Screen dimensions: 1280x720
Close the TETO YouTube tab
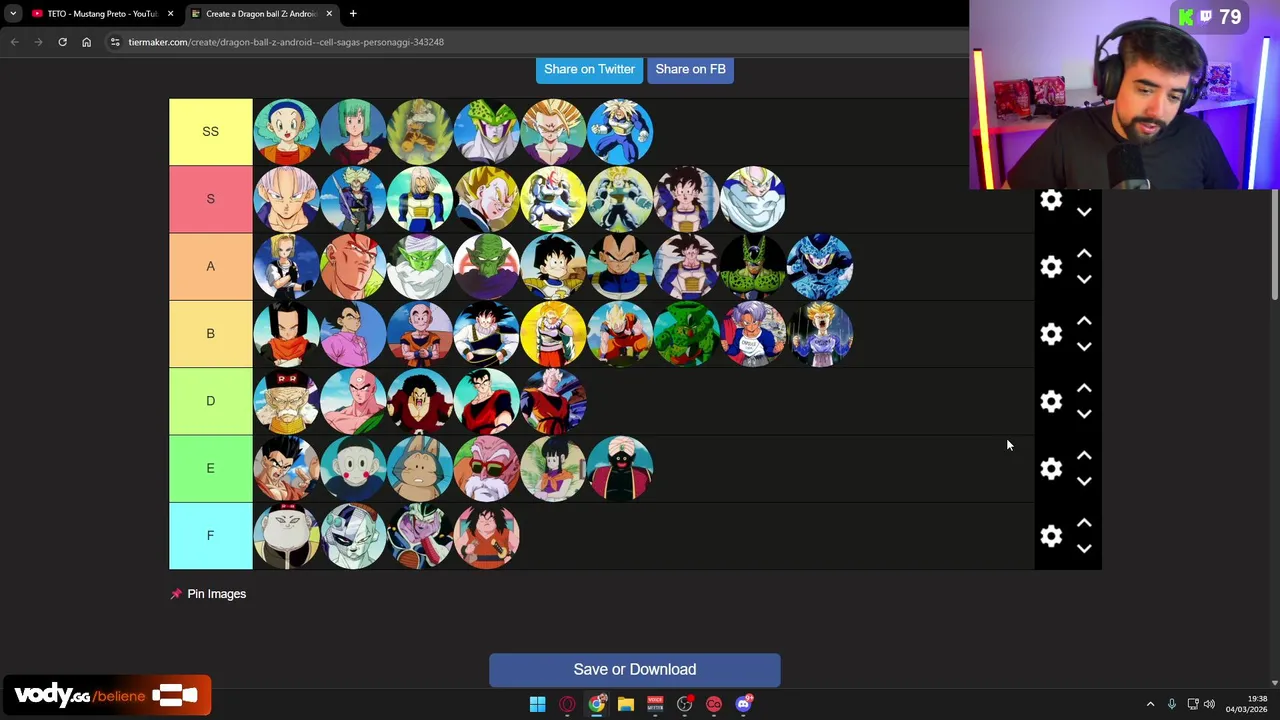tap(170, 14)
